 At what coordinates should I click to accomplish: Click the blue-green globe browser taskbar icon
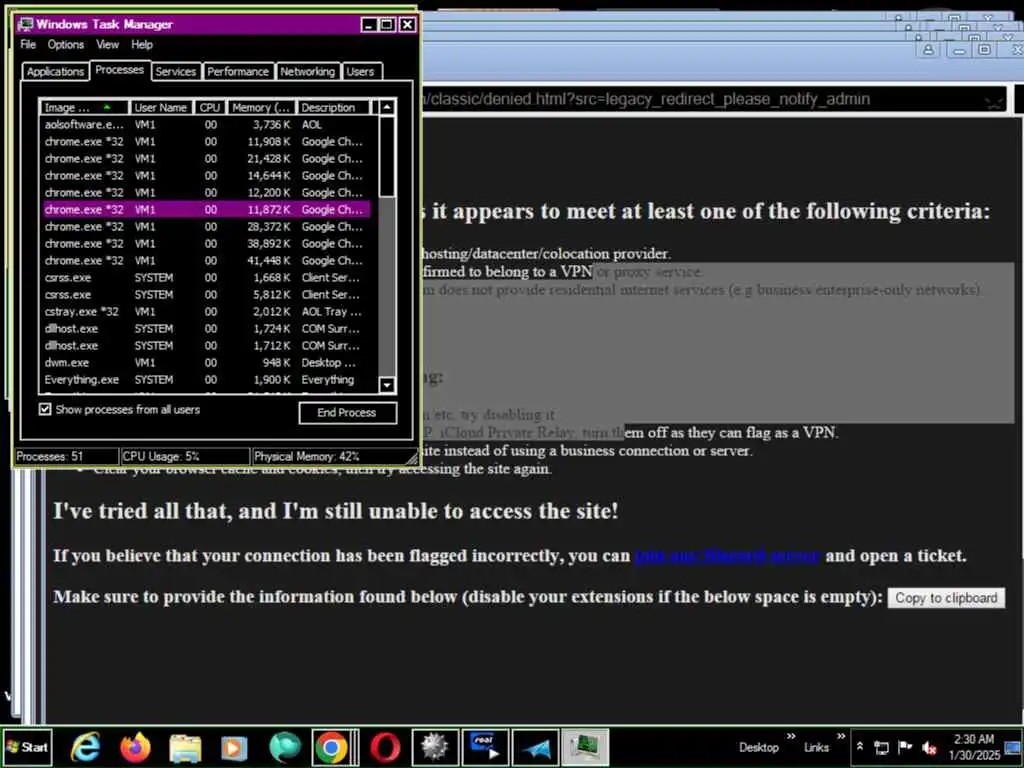coord(284,747)
